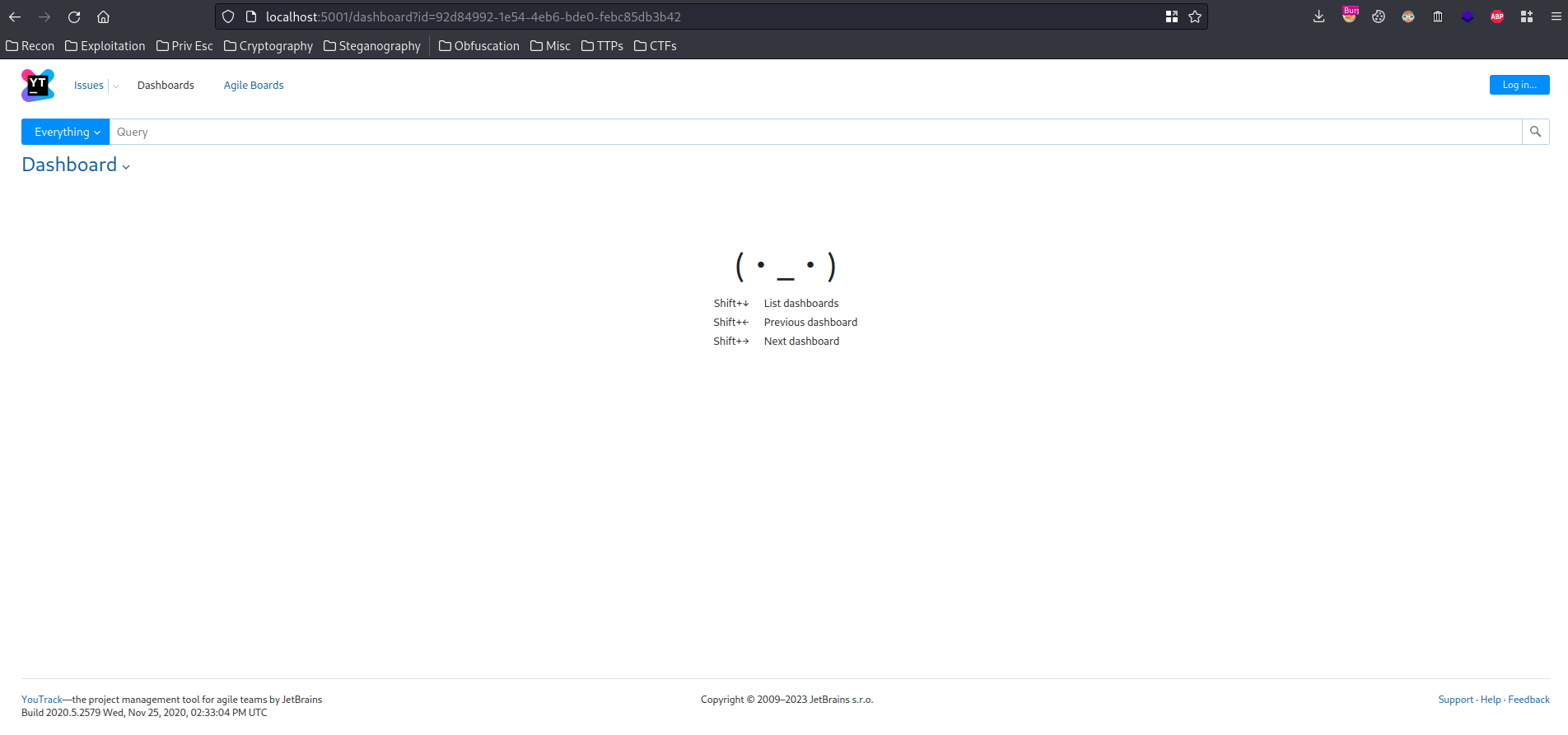
Task: Open the browser home icon
Action: point(103,16)
